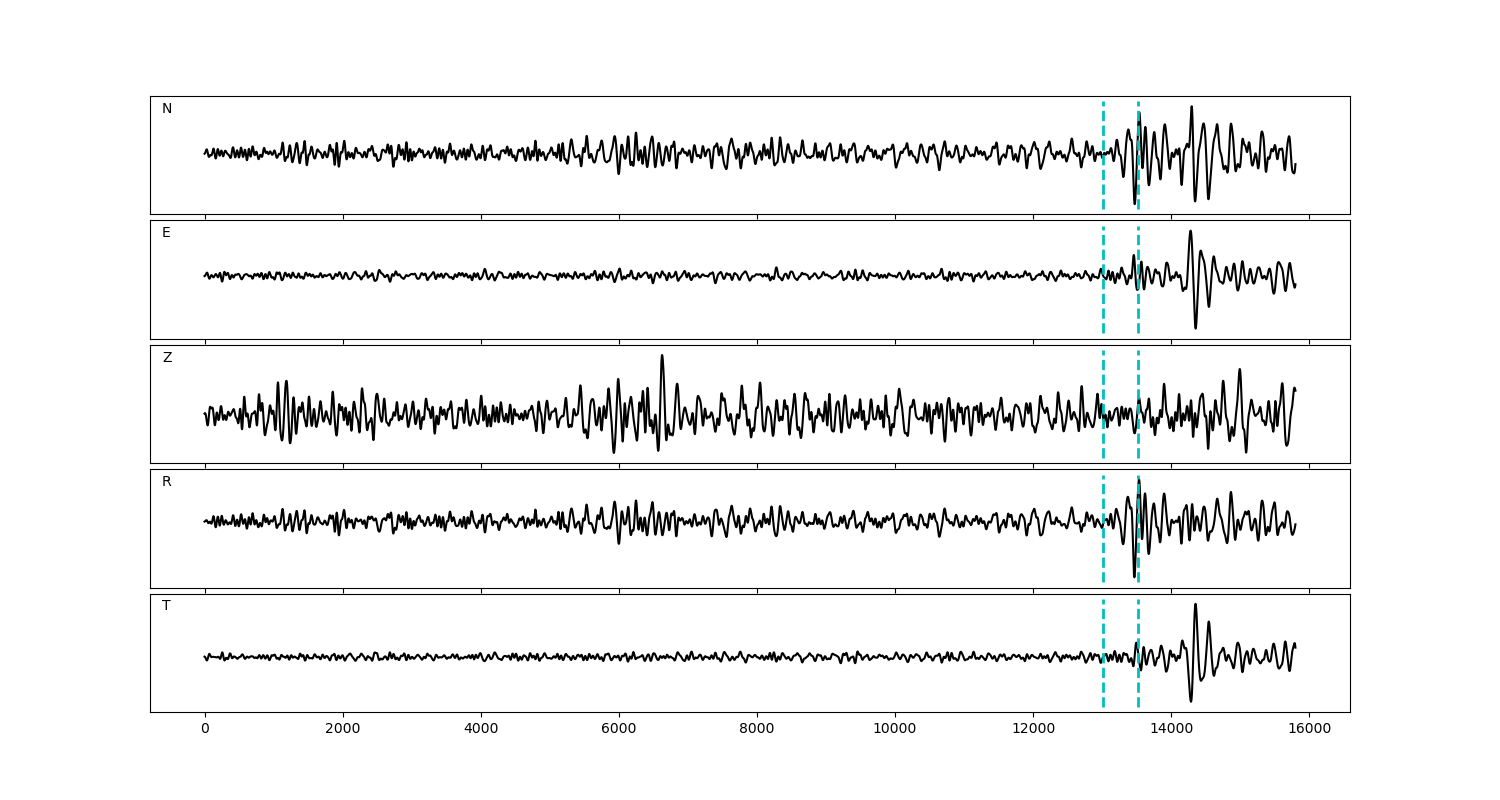Click the 16000 x-axis tick label
The width and height of the screenshot is (1500, 800).
(1309, 729)
